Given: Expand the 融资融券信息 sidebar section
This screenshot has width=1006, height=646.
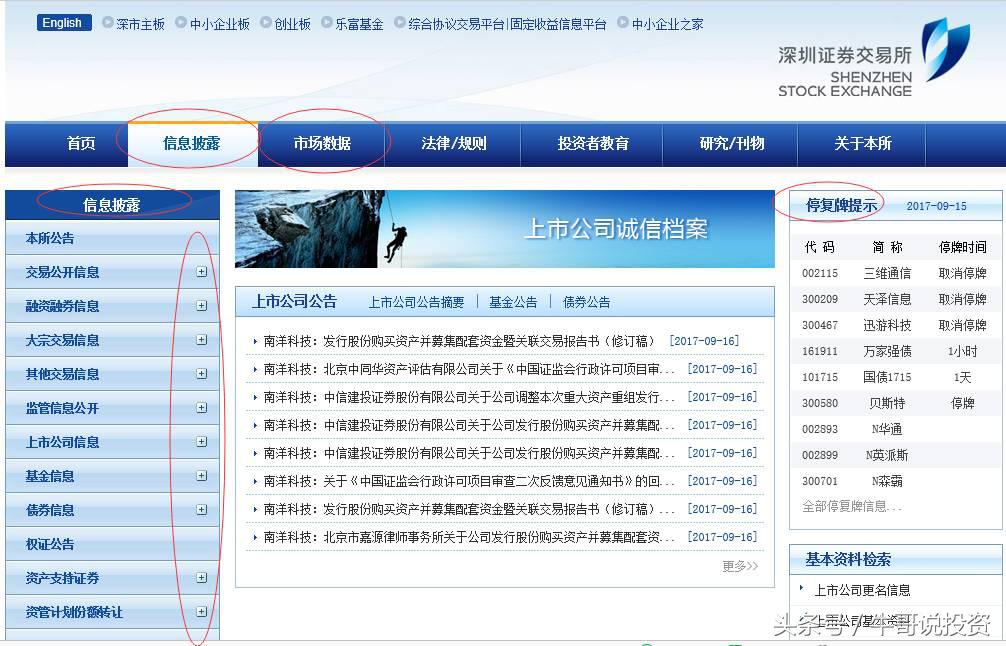Looking at the screenshot, I should tap(202, 306).
